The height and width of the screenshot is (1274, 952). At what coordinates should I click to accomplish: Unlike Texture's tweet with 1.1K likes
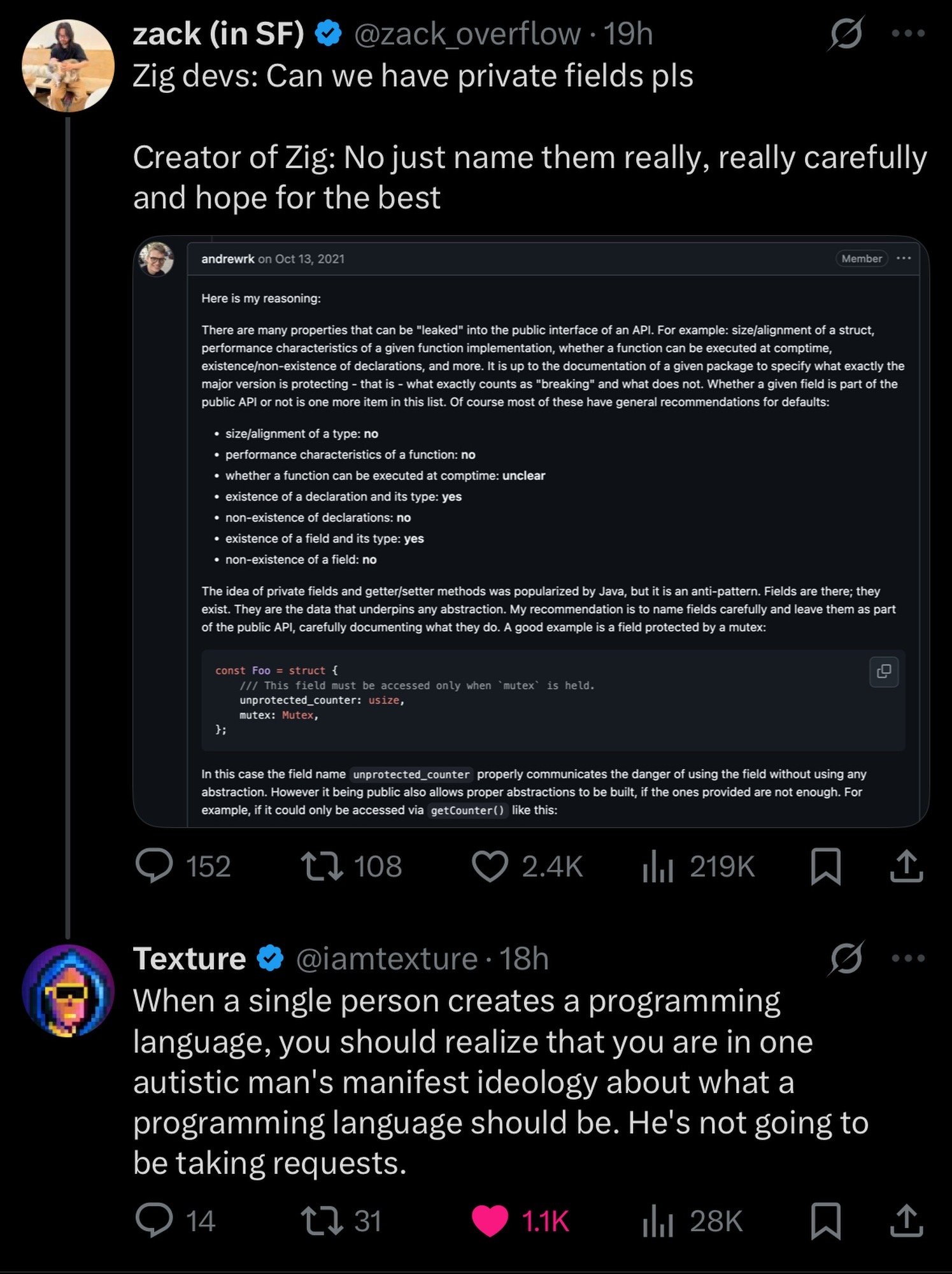click(x=490, y=1220)
